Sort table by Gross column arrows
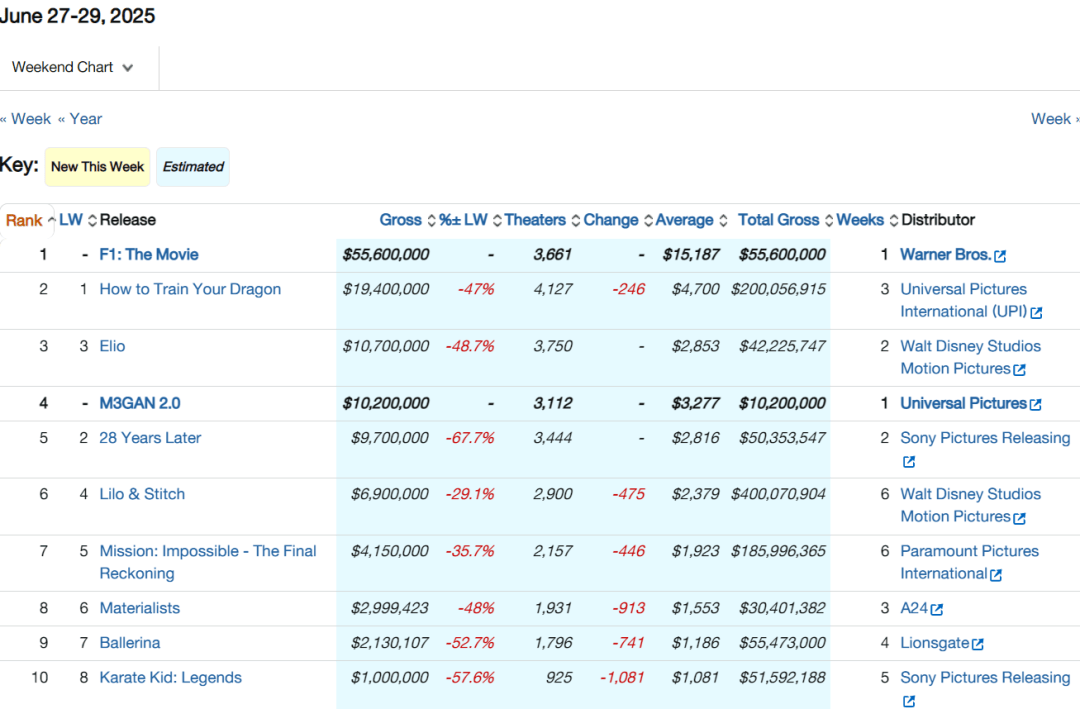Image resolution: width=1080 pixels, height=709 pixels. pos(431,220)
